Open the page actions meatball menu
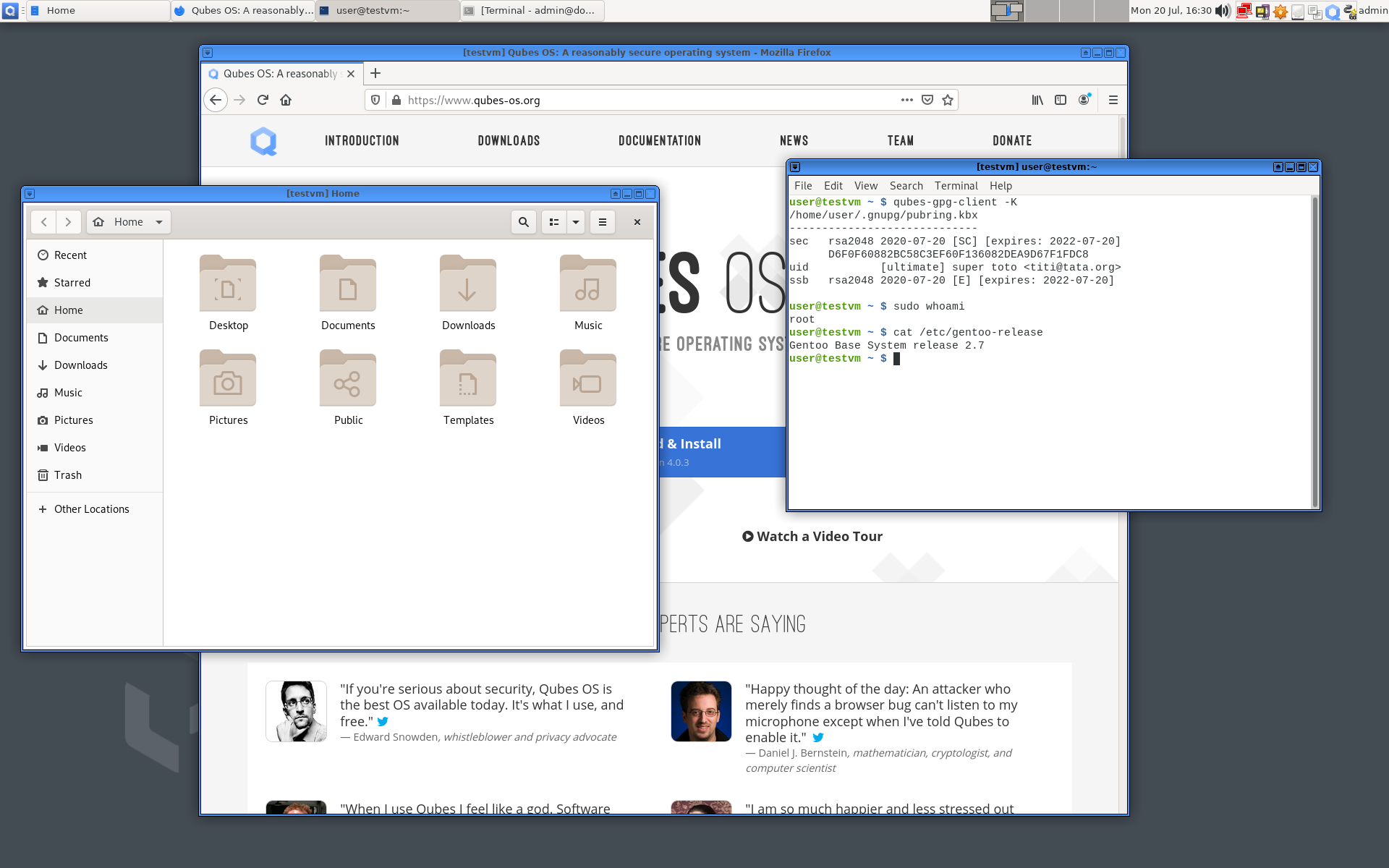Image resolution: width=1389 pixels, height=868 pixels. tap(906, 100)
